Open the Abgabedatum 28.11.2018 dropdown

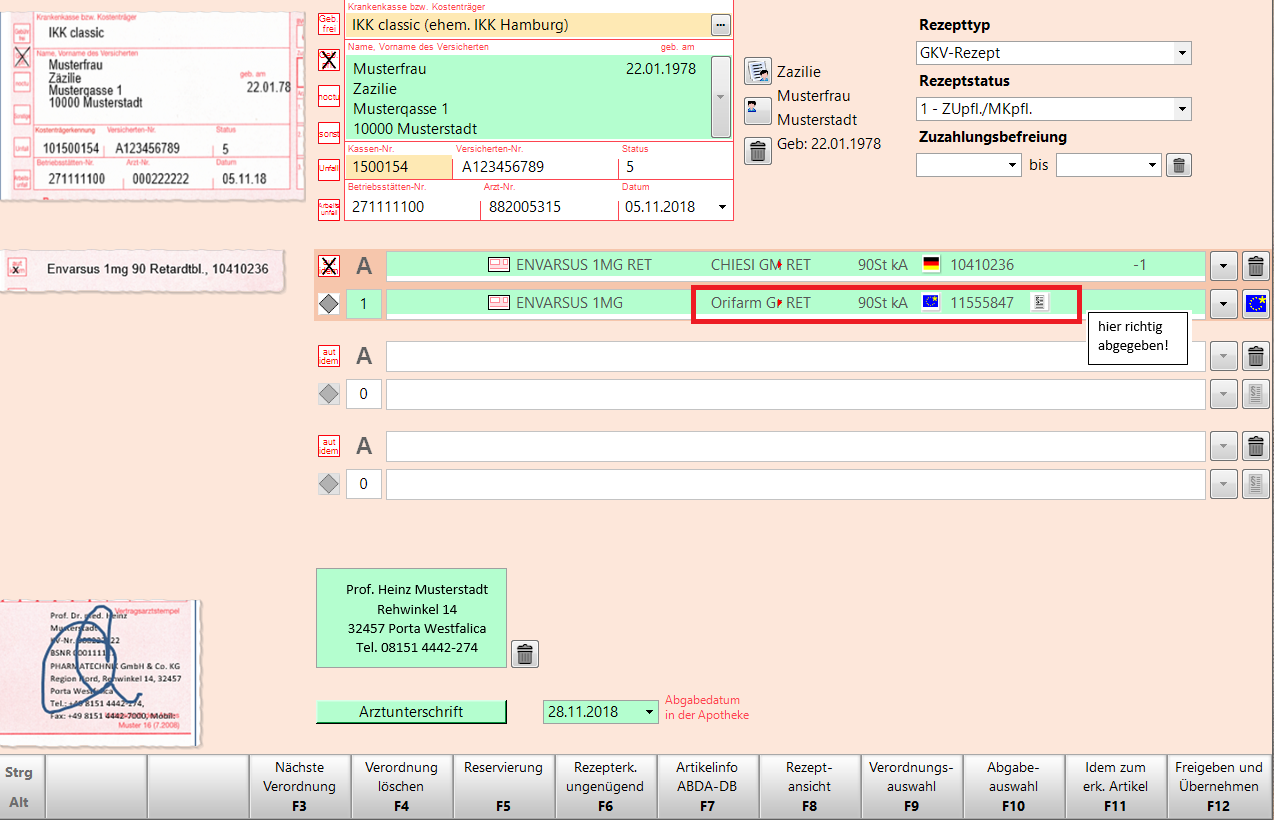(651, 712)
